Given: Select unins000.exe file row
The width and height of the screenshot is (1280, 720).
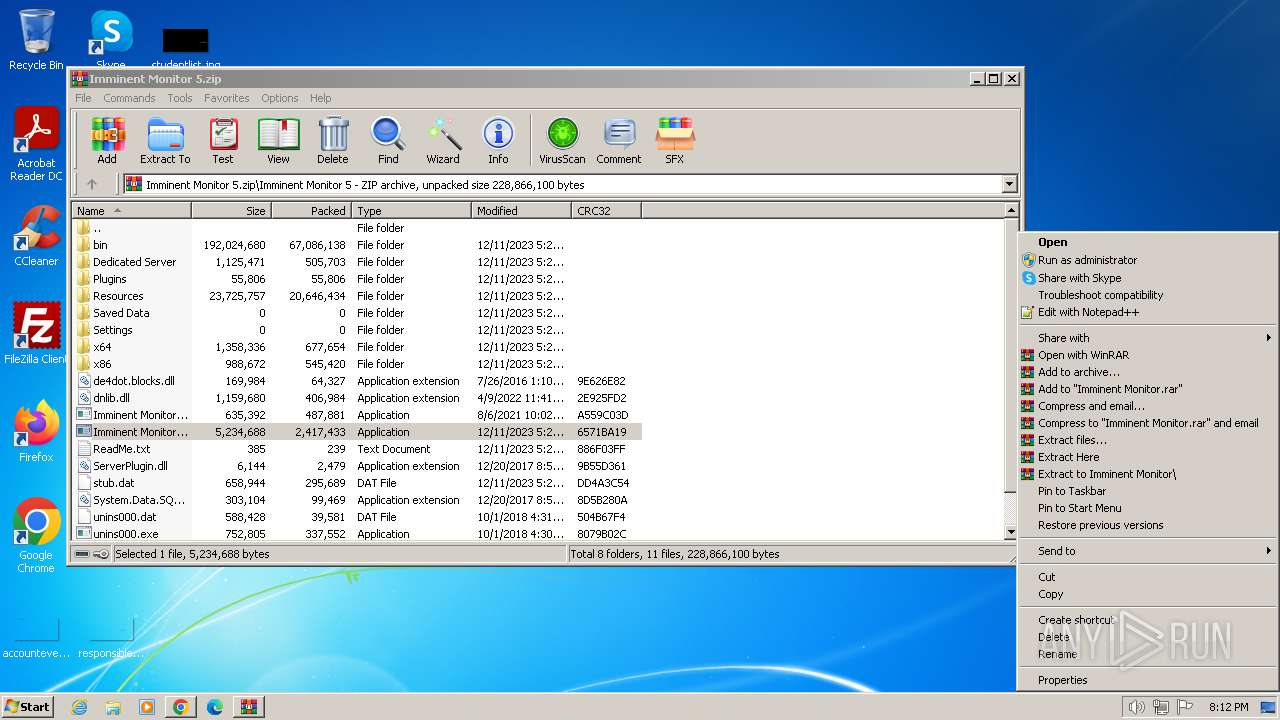Looking at the screenshot, I should (357, 534).
